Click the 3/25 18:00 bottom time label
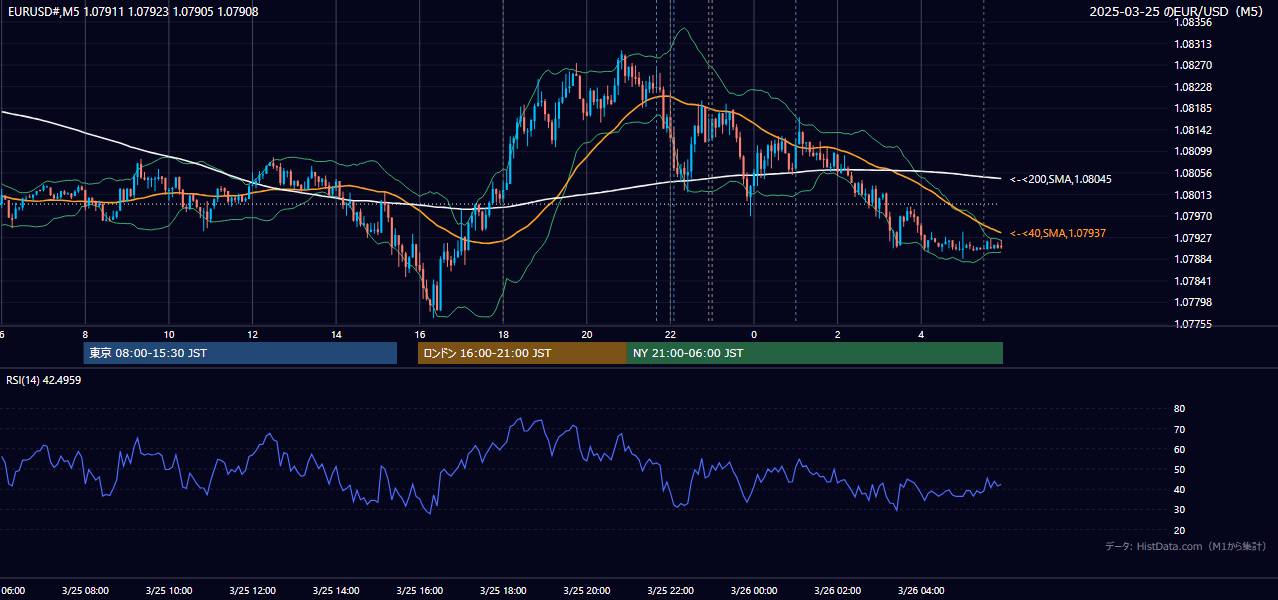Image resolution: width=1278 pixels, height=600 pixels. pos(503,591)
